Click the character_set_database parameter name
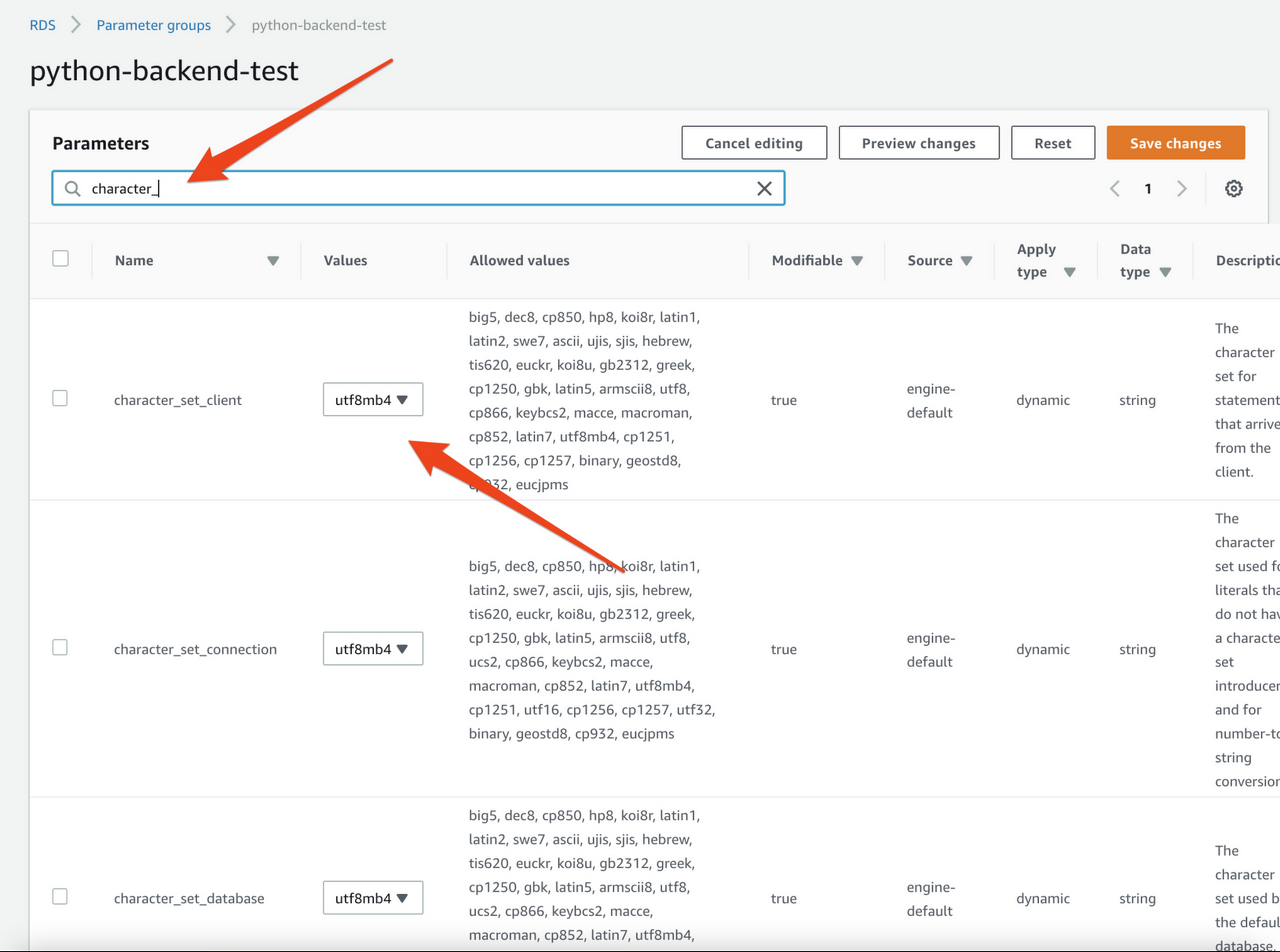Viewport: 1280px width, 952px height. (x=189, y=898)
